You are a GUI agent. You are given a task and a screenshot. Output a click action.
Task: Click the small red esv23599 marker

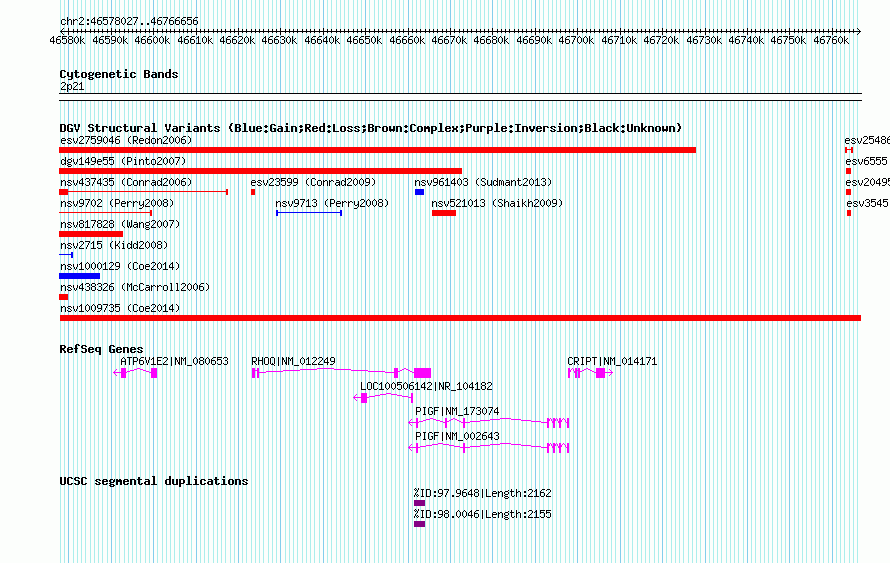click(x=253, y=192)
